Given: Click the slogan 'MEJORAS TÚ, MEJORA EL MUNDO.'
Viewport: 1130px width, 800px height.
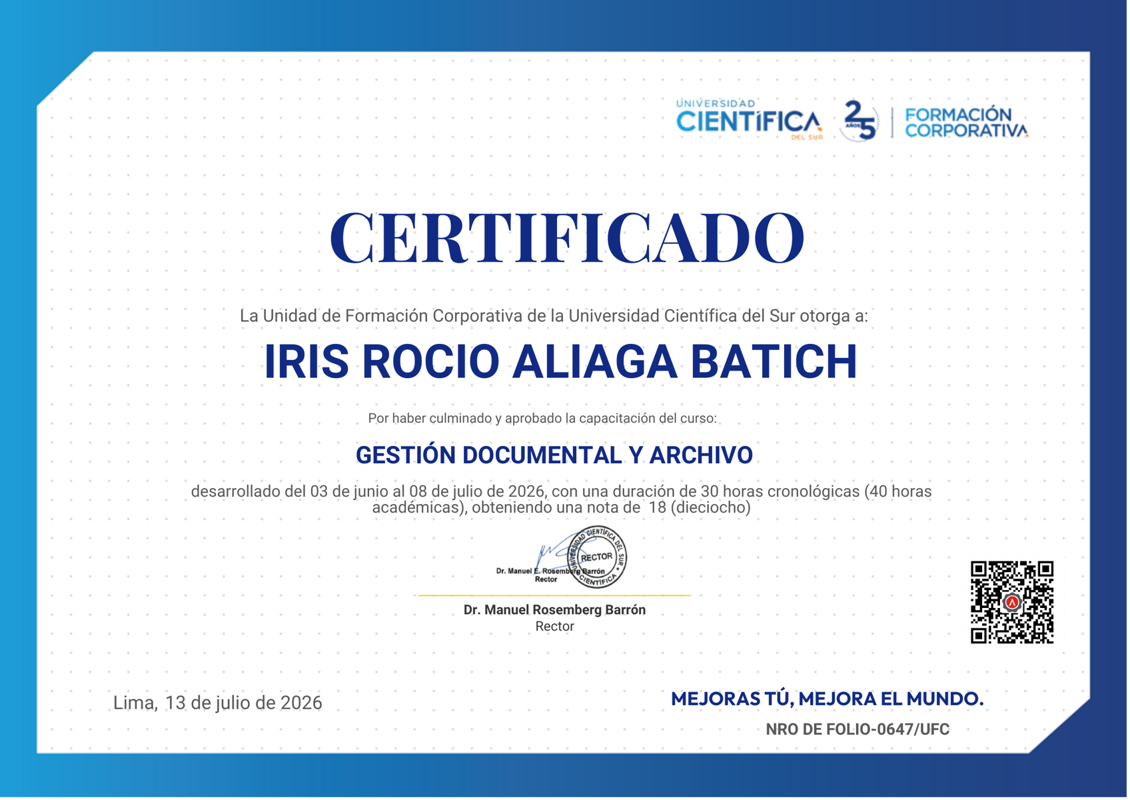Looking at the screenshot, I should click(x=827, y=698).
